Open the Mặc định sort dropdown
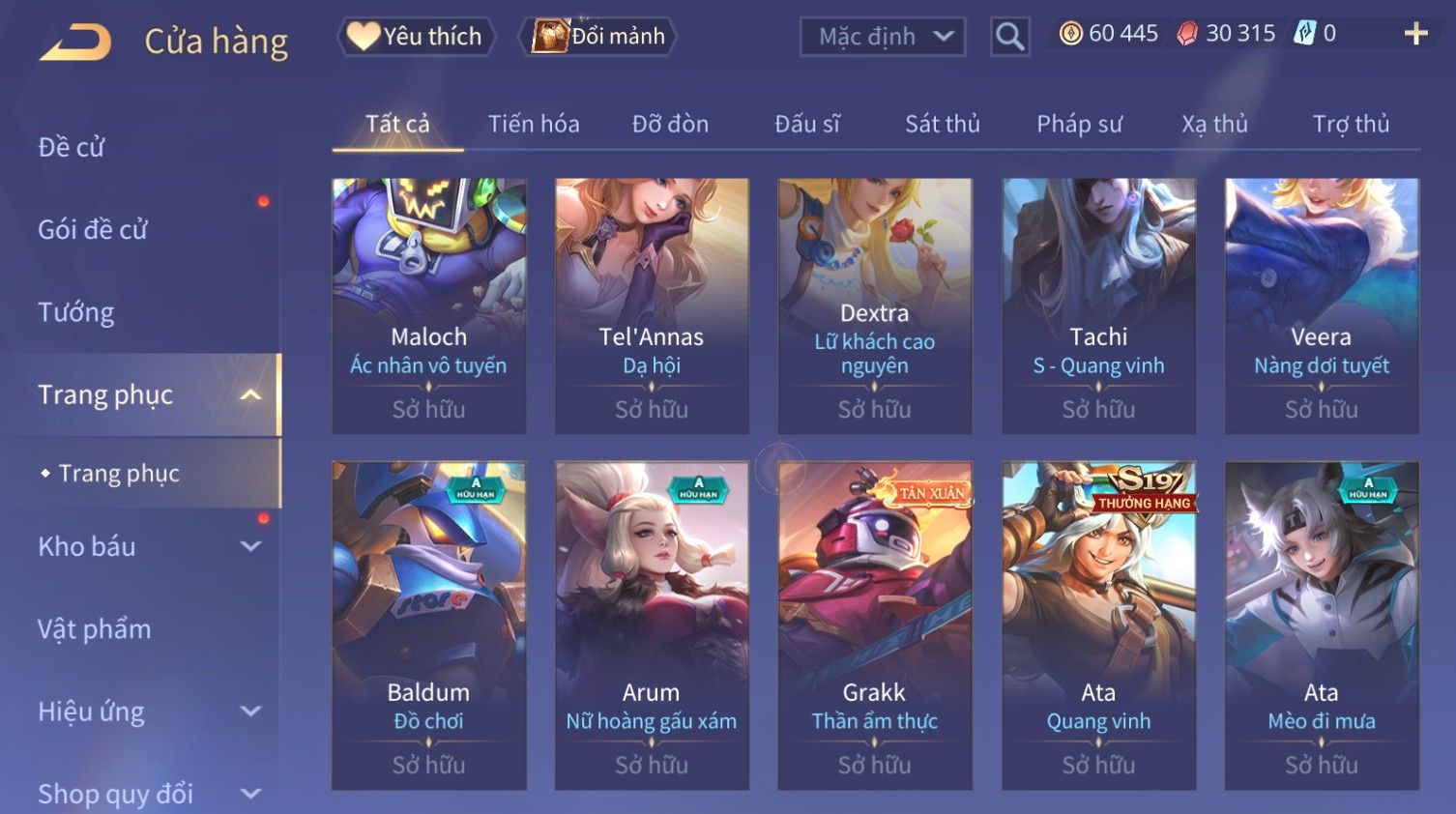This screenshot has height=814, width=1456. 883,37
